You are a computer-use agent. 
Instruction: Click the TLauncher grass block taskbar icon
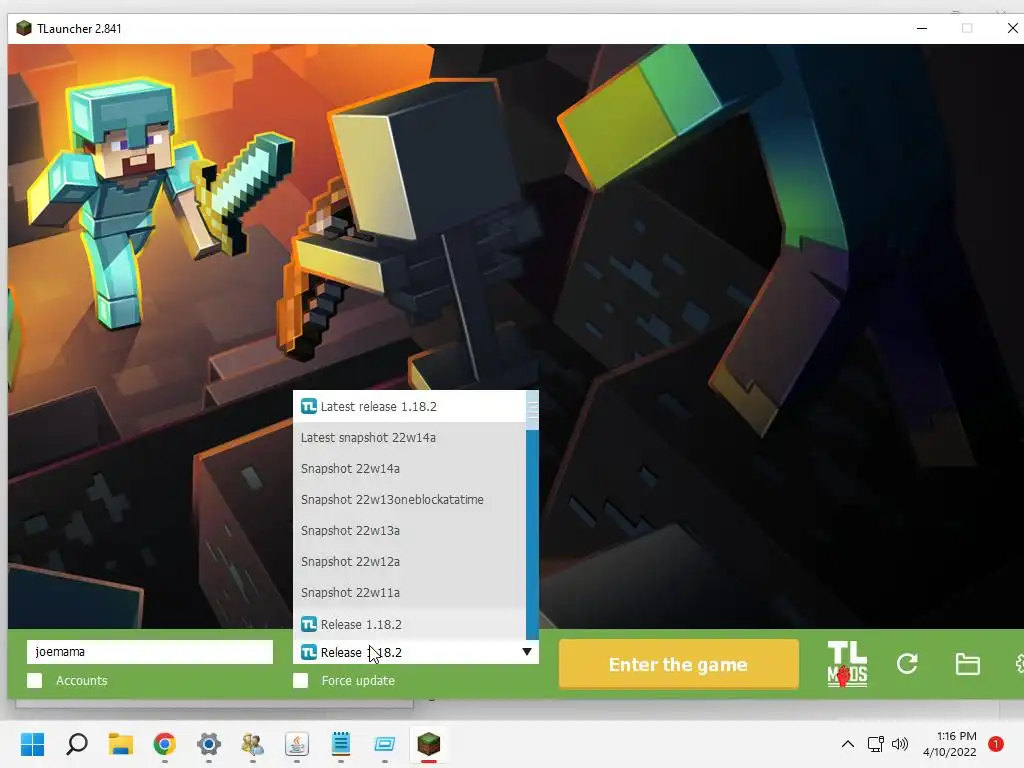429,744
